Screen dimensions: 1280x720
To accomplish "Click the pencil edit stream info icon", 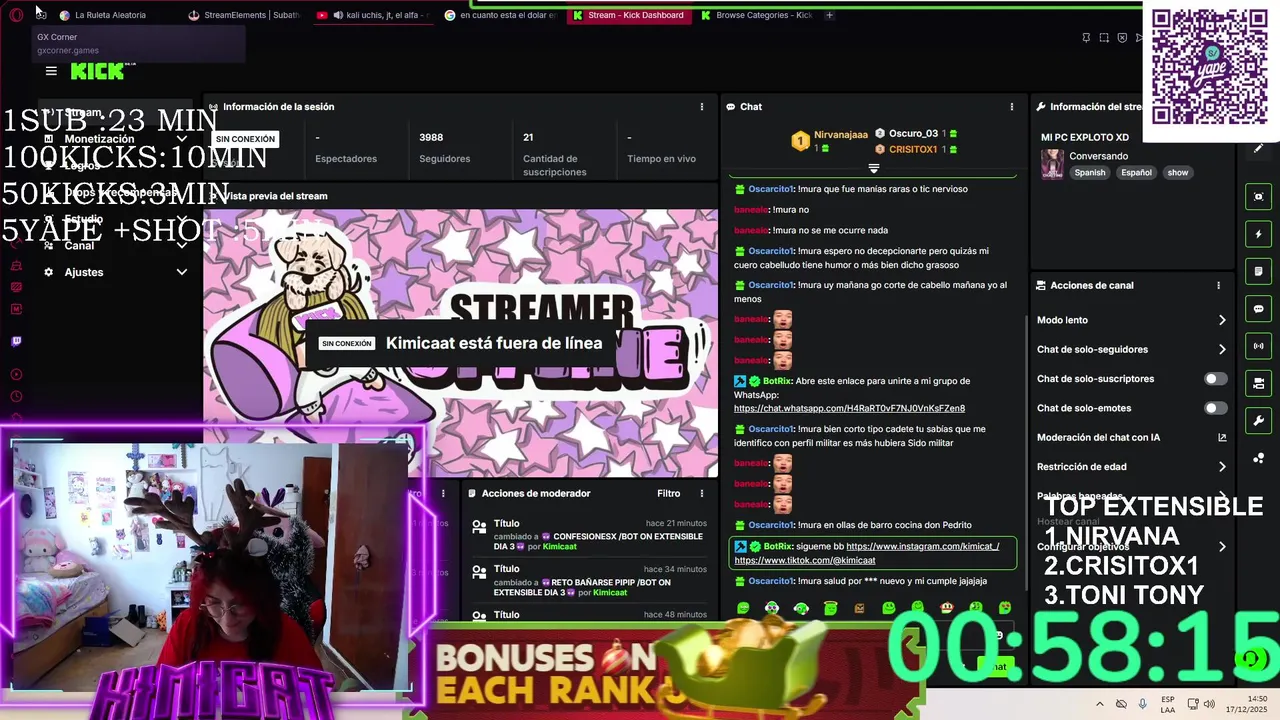I will 1259,148.
